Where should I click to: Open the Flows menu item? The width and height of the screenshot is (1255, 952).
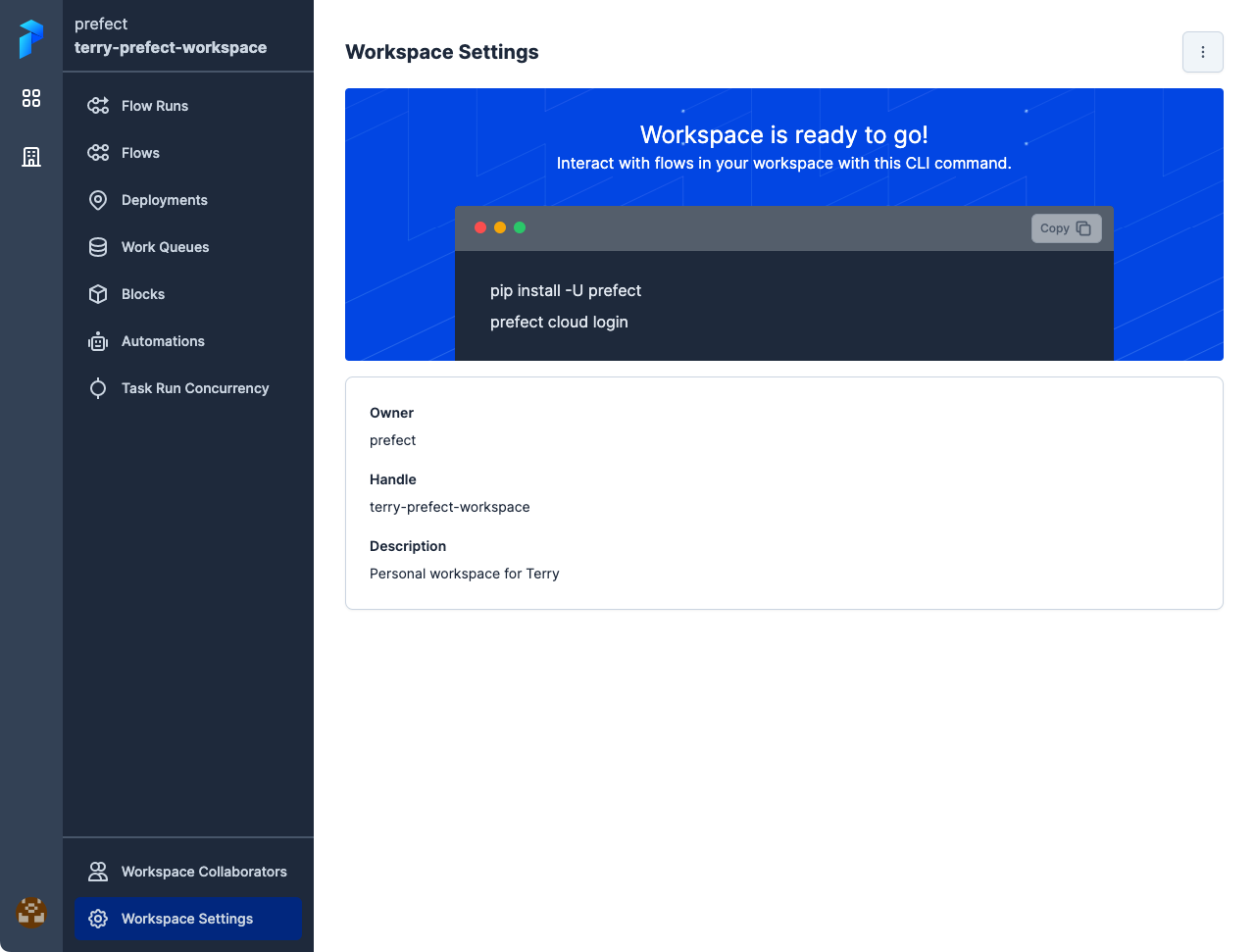point(188,153)
